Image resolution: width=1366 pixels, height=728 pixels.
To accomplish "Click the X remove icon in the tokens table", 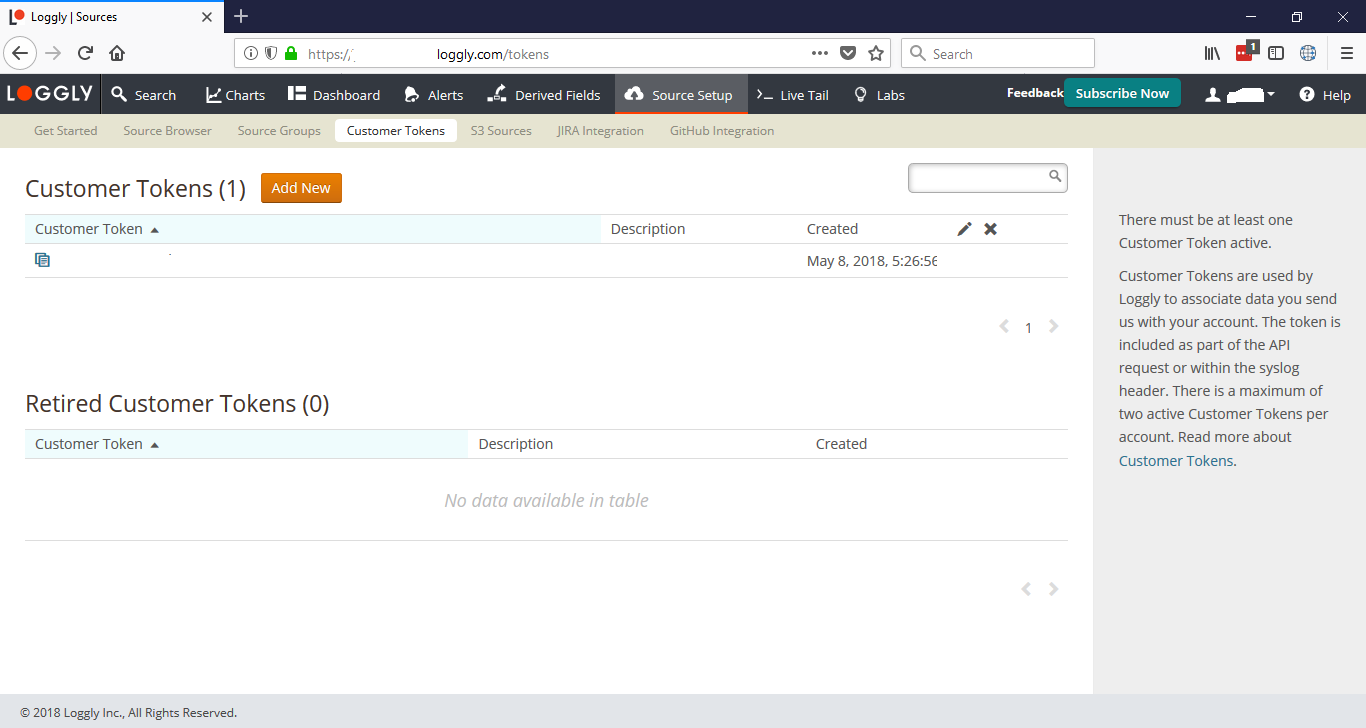I will coord(990,229).
